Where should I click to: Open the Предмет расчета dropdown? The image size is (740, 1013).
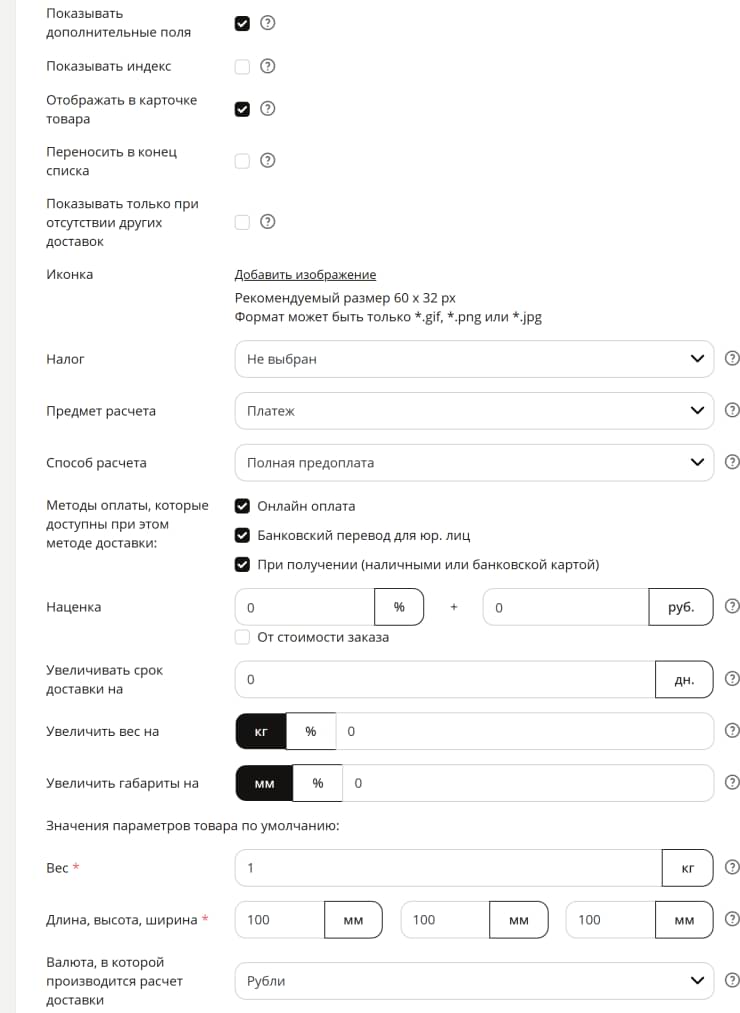474,411
